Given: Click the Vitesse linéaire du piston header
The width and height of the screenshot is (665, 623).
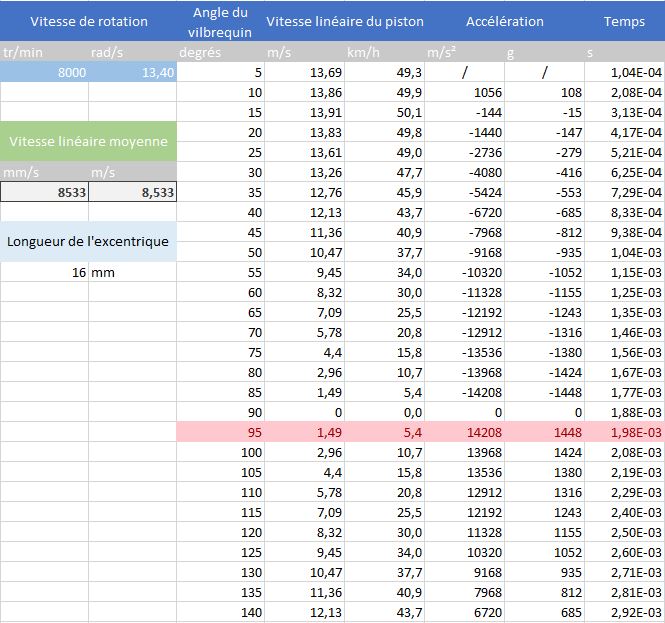Looking at the screenshot, I should (x=344, y=21).
